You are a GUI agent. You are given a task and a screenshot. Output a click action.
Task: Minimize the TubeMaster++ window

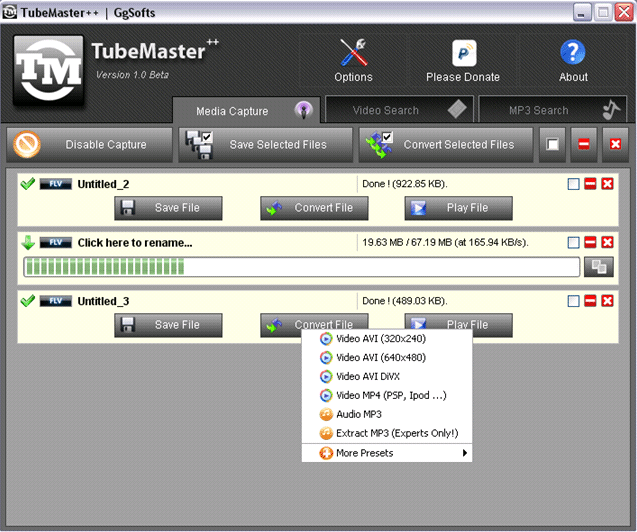(x=582, y=12)
